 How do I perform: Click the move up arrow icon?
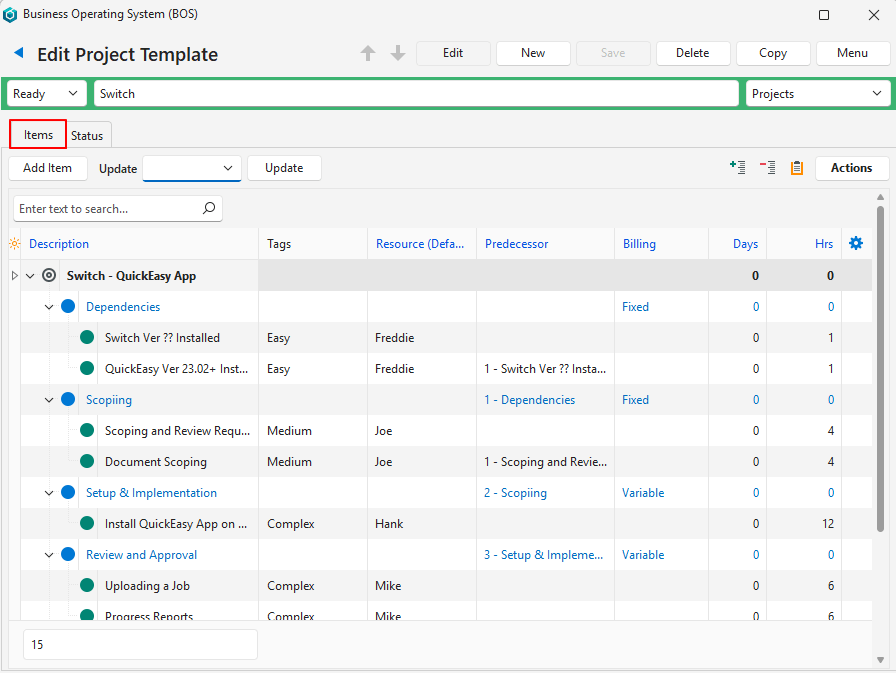pos(368,54)
